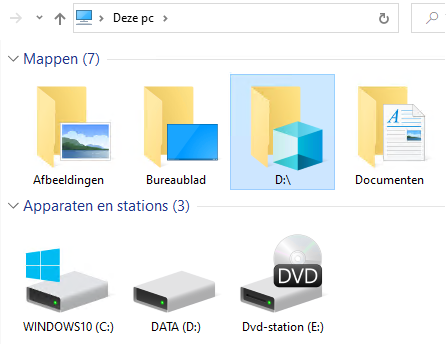Image resolution: width=446 pixels, height=361 pixels.
Task: Click the search box field
Action: pyautogui.click(x=429, y=18)
